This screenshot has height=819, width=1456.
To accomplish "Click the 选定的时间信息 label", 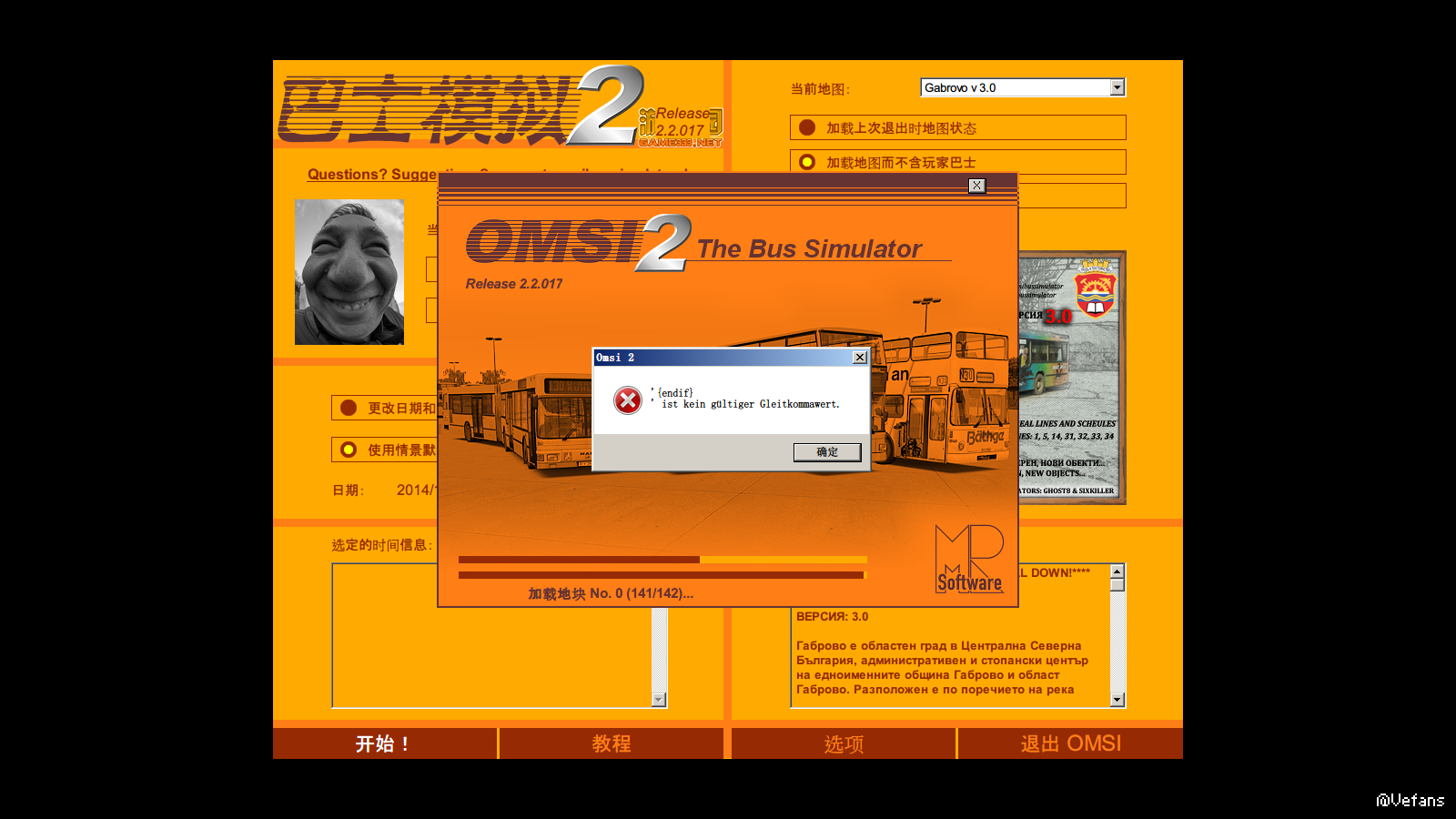I will click(382, 545).
